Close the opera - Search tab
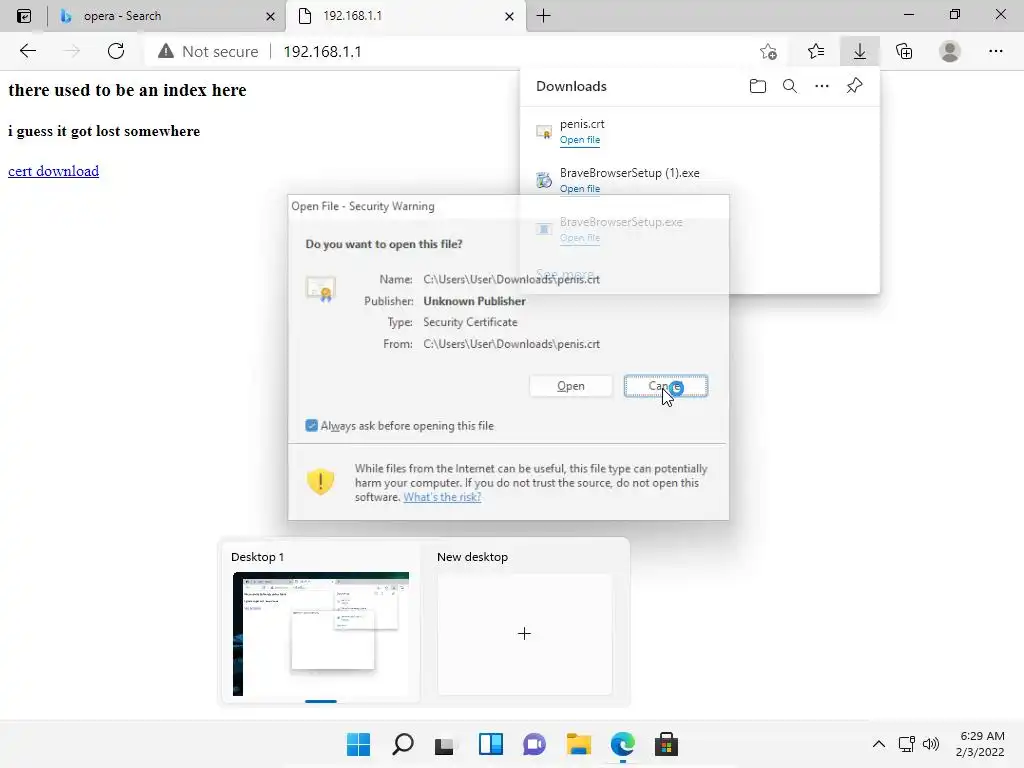This screenshot has height=768, width=1024. [270, 16]
